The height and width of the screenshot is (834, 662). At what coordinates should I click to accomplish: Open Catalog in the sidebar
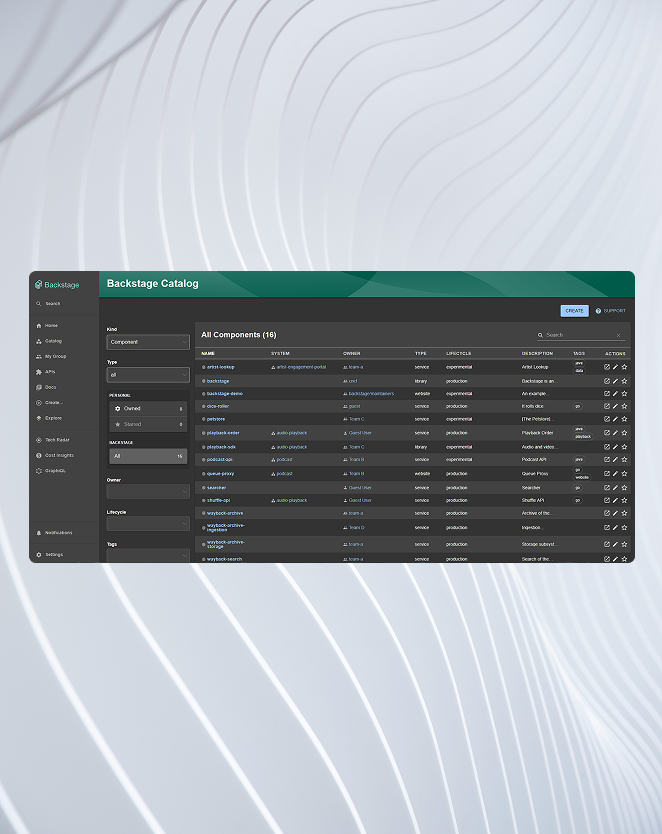pos(49,341)
